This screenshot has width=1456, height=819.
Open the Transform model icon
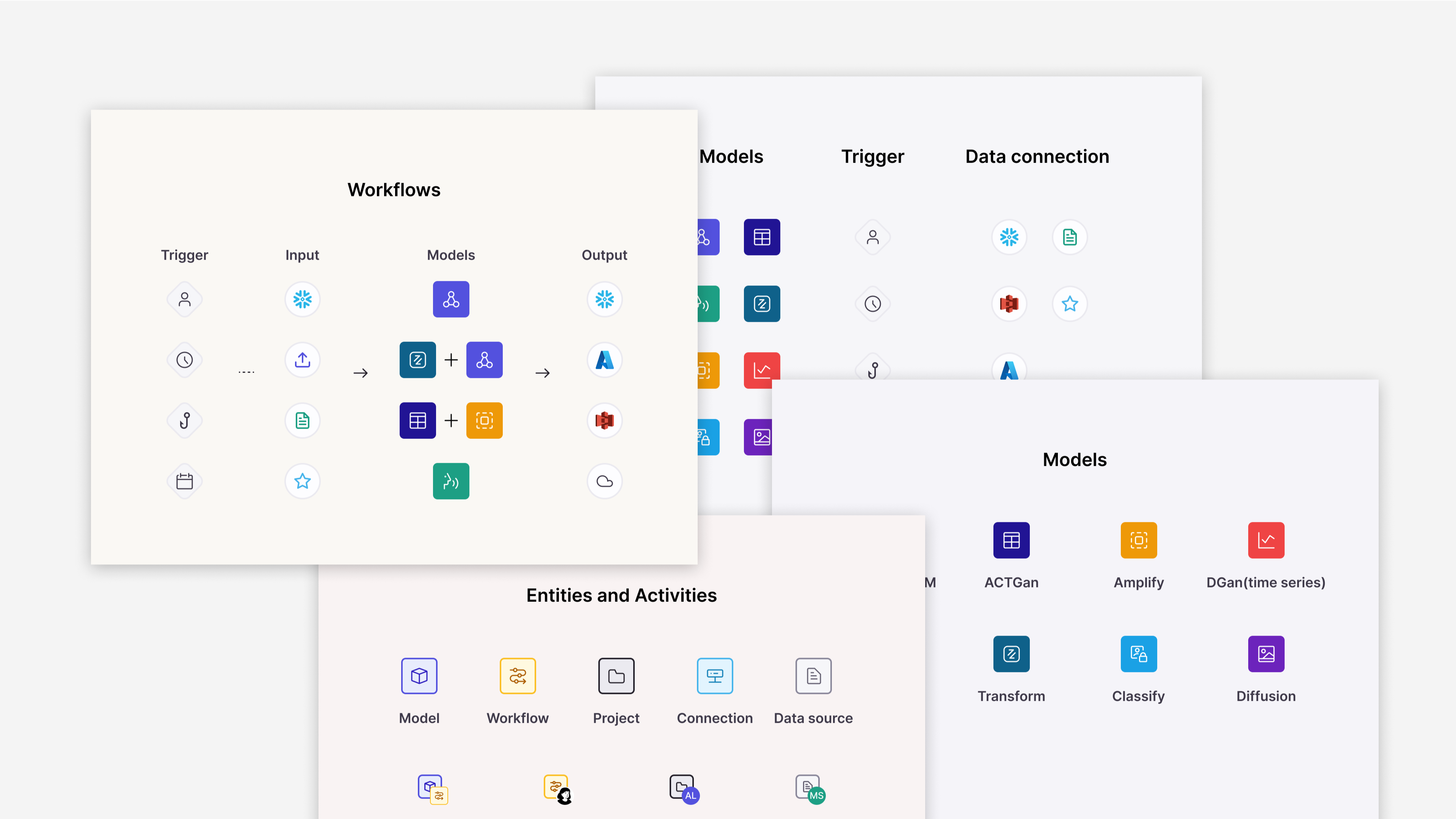[x=1011, y=653]
